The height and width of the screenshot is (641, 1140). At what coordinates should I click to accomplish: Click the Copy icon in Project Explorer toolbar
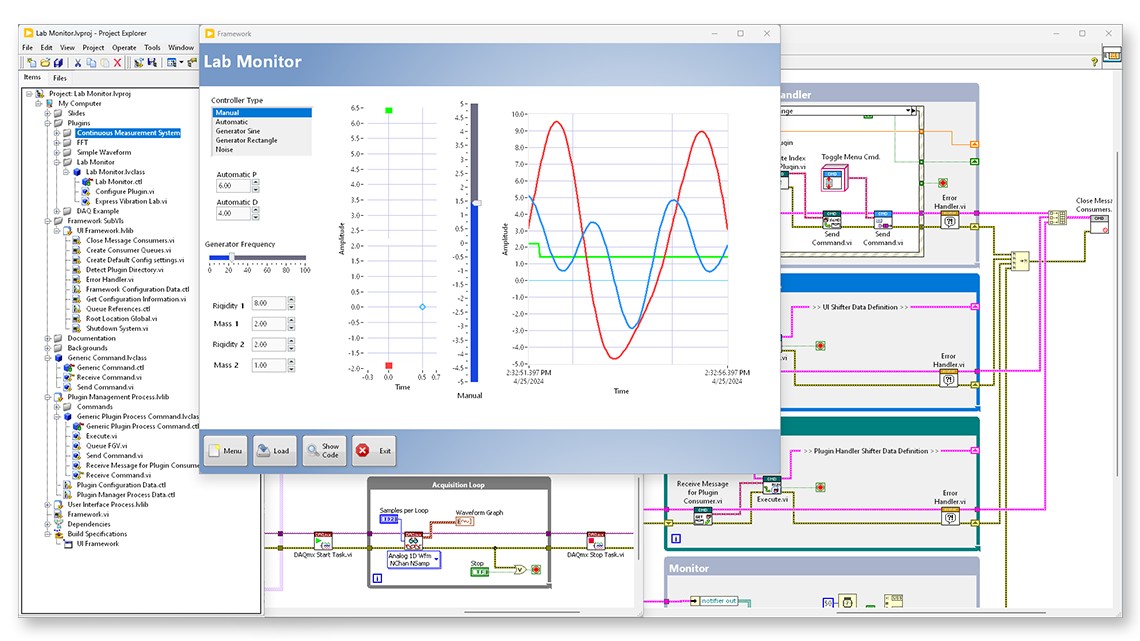[91, 63]
